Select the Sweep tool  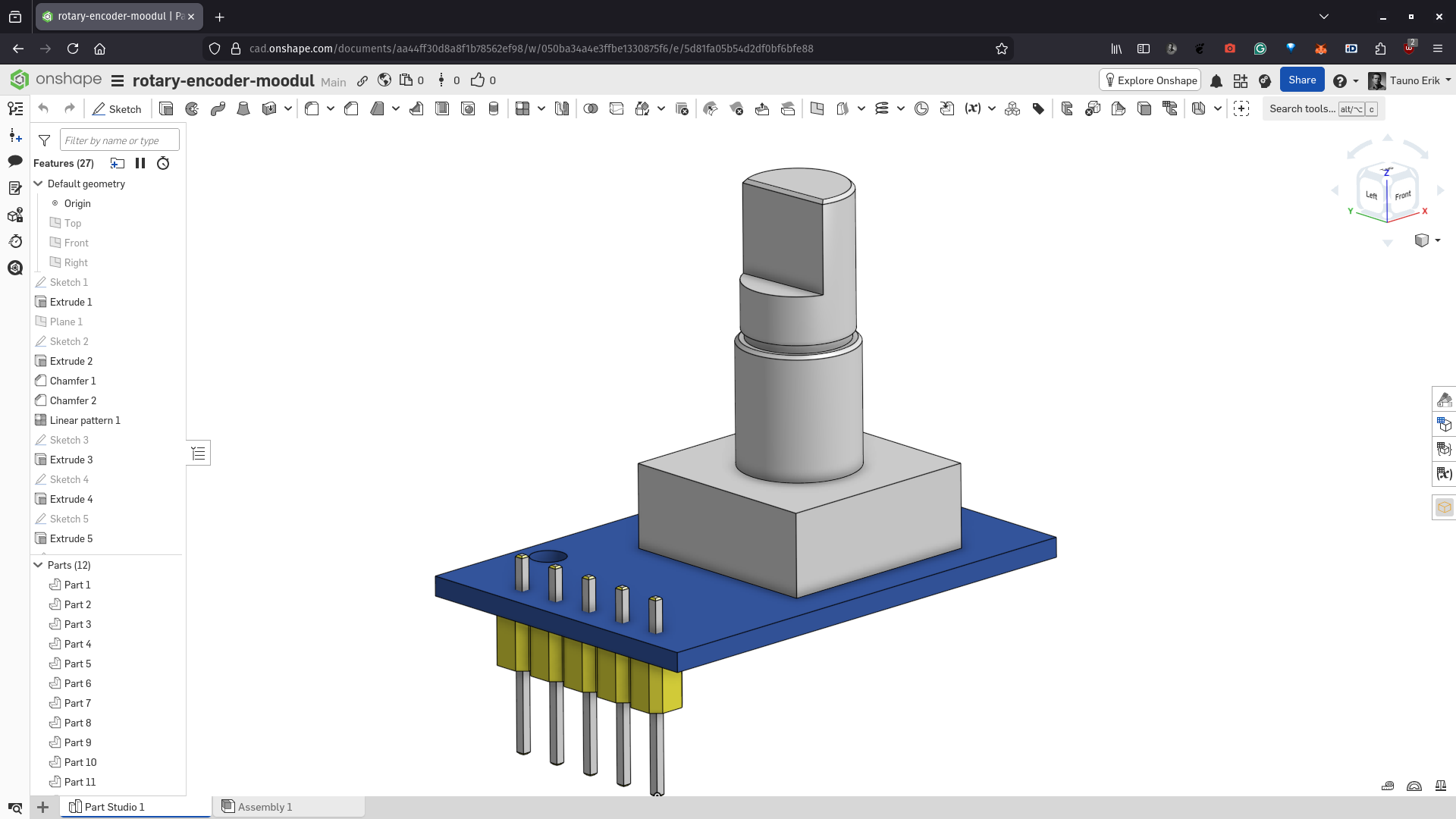218,109
